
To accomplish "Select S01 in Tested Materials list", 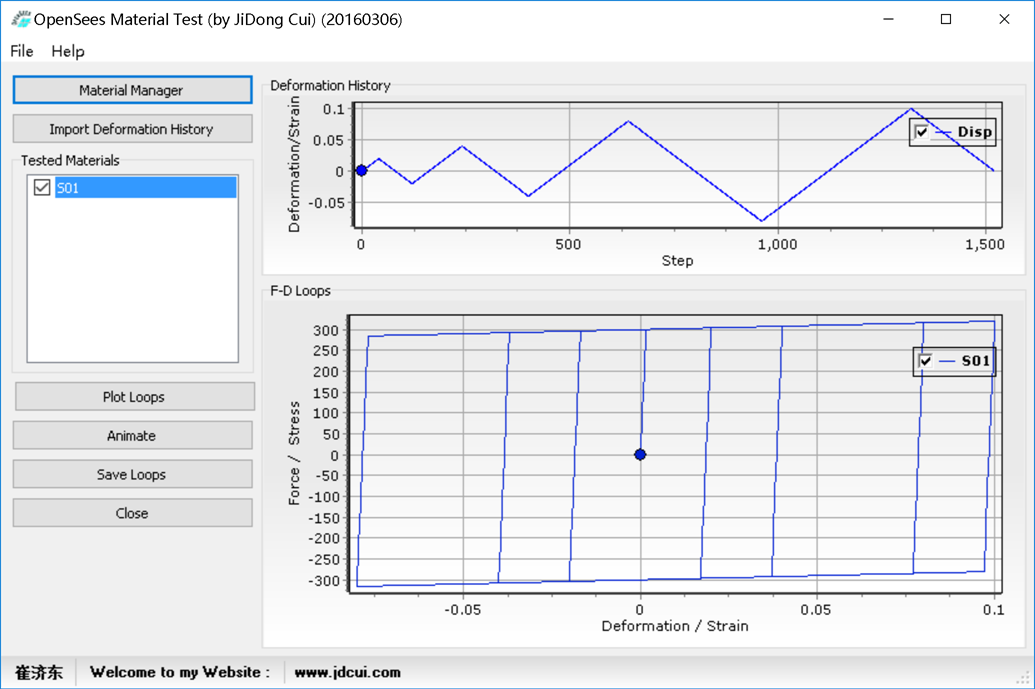I will tap(145, 187).
